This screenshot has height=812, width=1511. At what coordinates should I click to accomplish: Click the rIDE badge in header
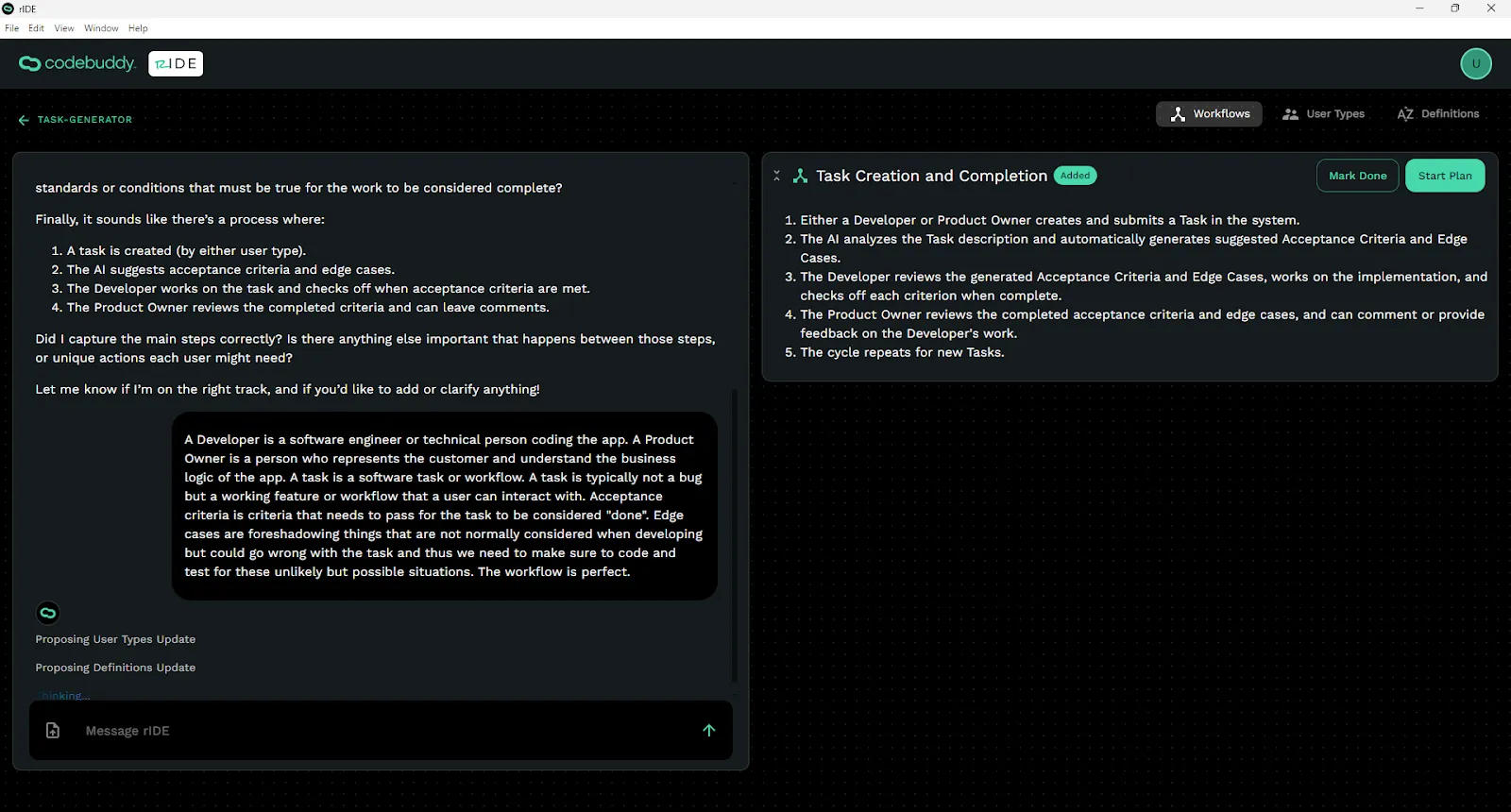coord(176,63)
